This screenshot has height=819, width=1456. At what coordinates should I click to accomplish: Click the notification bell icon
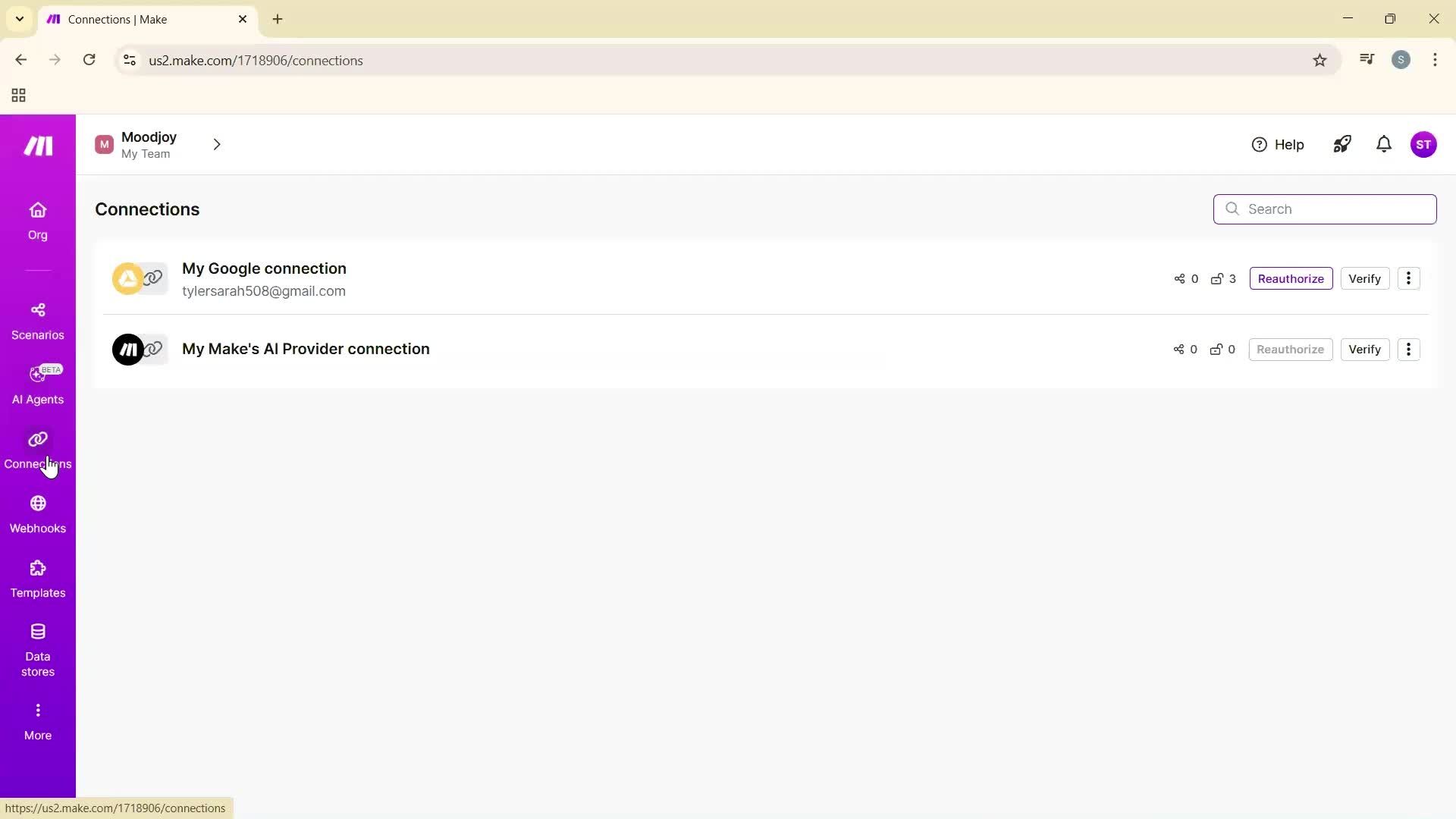[1383, 144]
